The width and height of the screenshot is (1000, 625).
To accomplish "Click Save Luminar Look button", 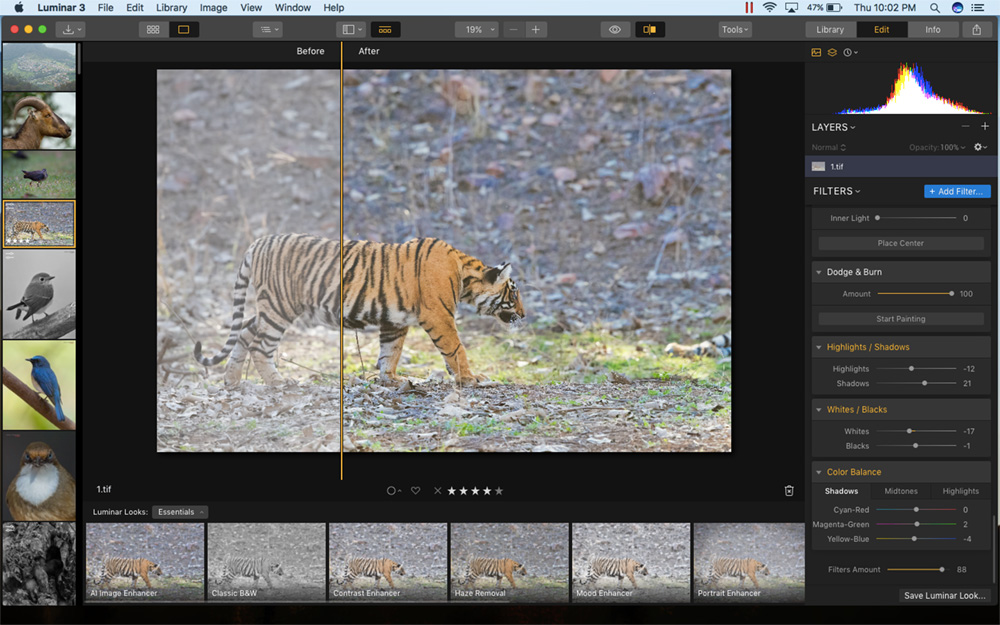I will click(944, 595).
